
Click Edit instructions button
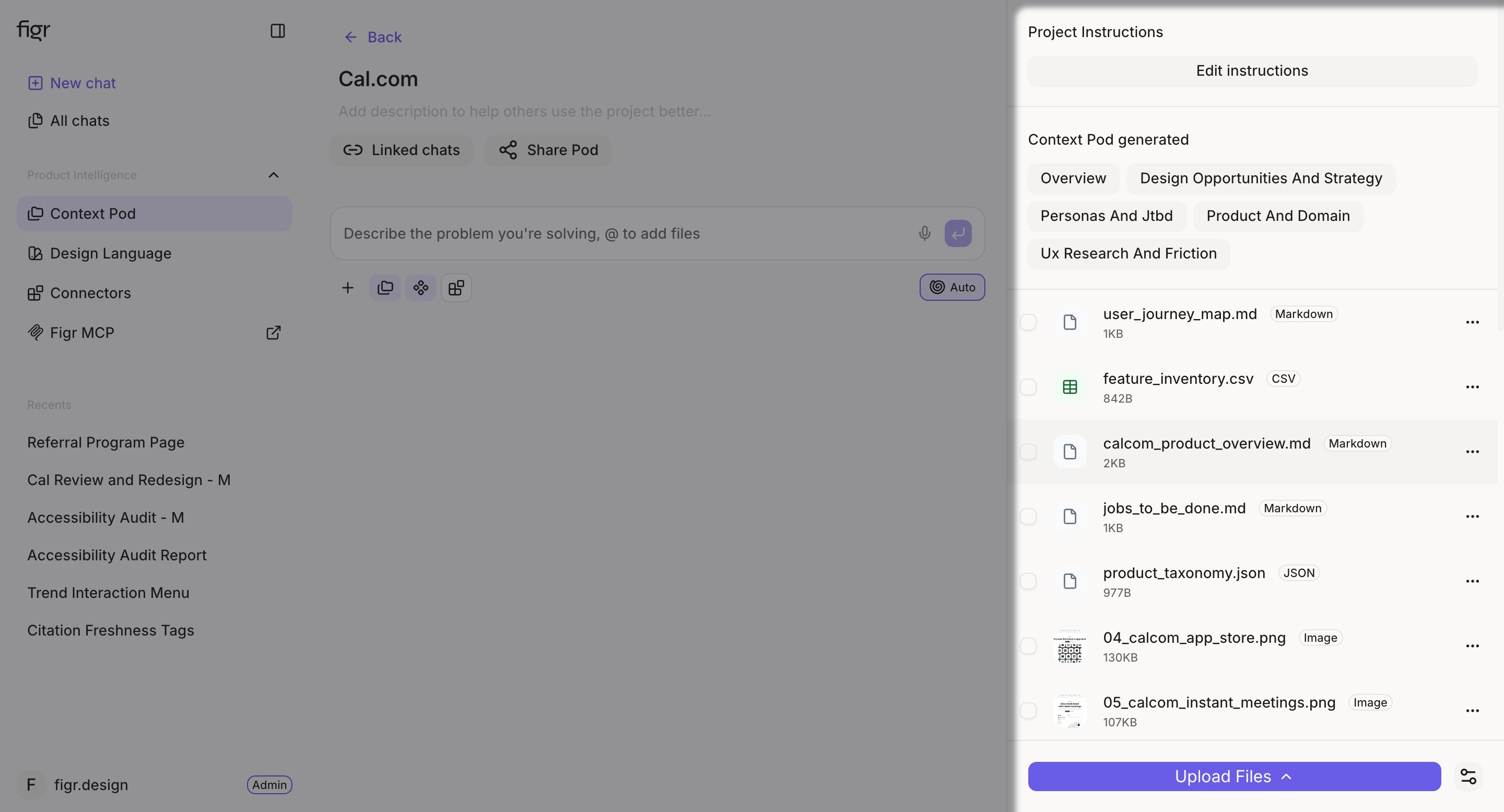1252,71
